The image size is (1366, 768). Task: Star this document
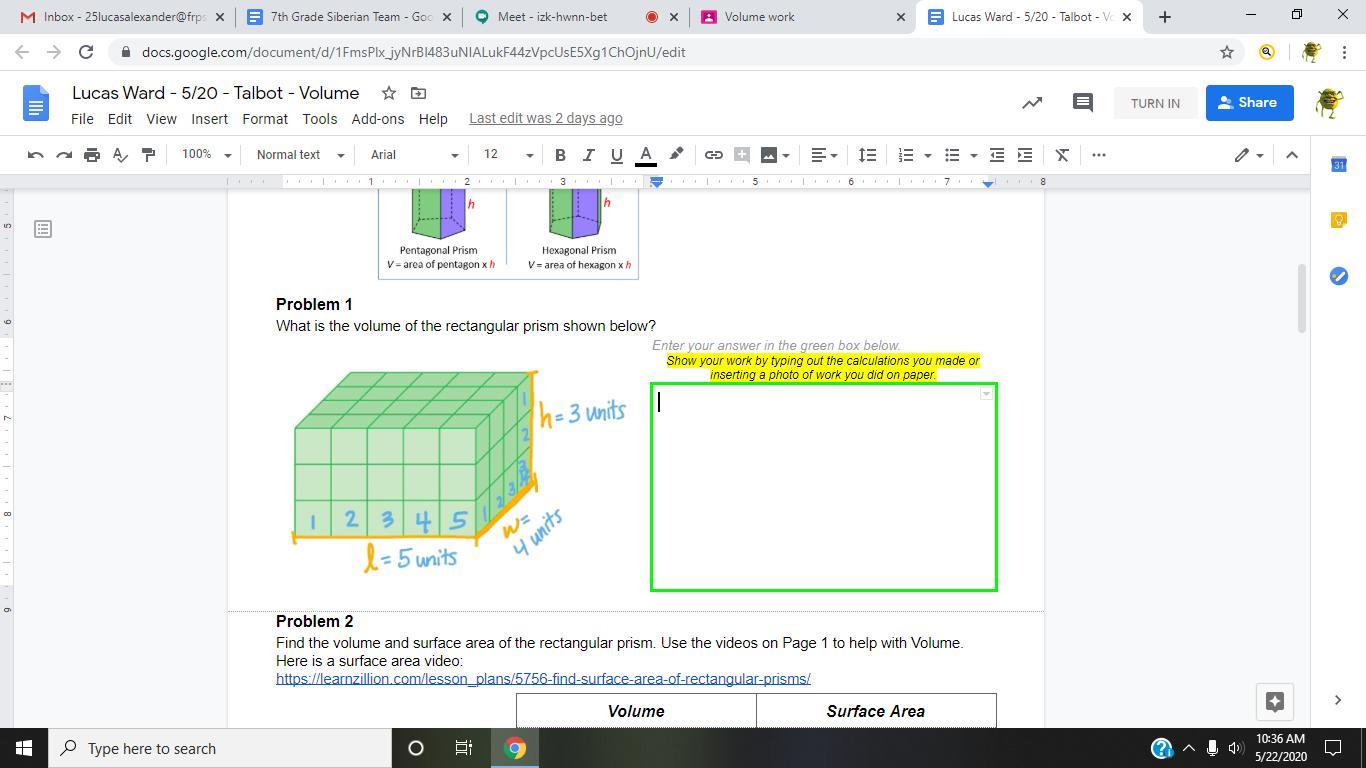[388, 93]
